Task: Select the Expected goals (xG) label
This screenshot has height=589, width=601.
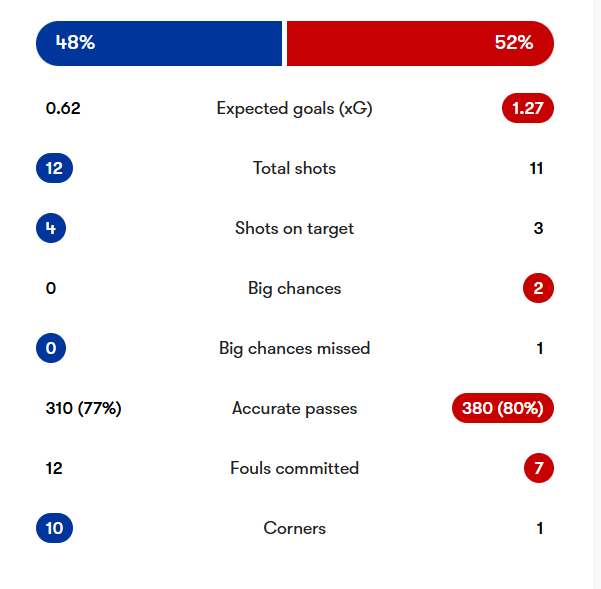Action: (294, 108)
